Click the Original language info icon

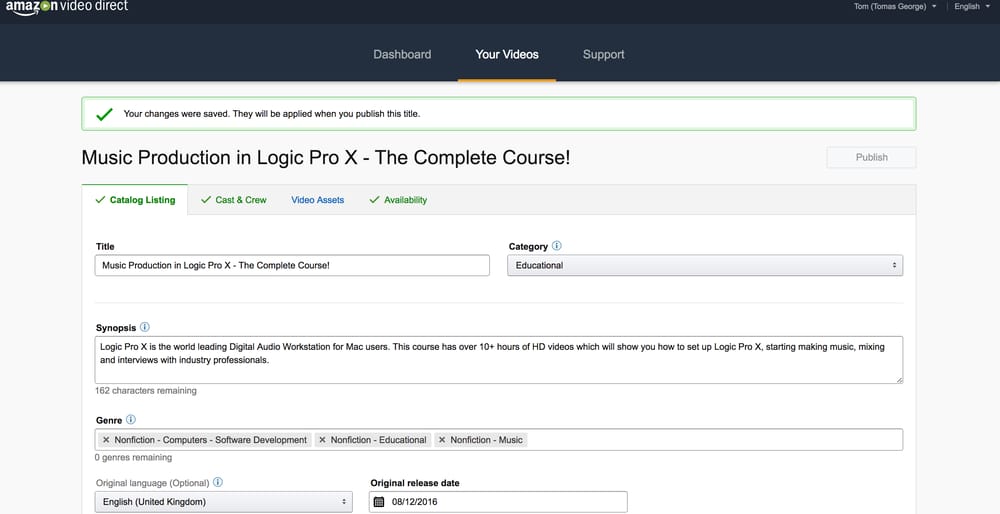click(x=218, y=482)
